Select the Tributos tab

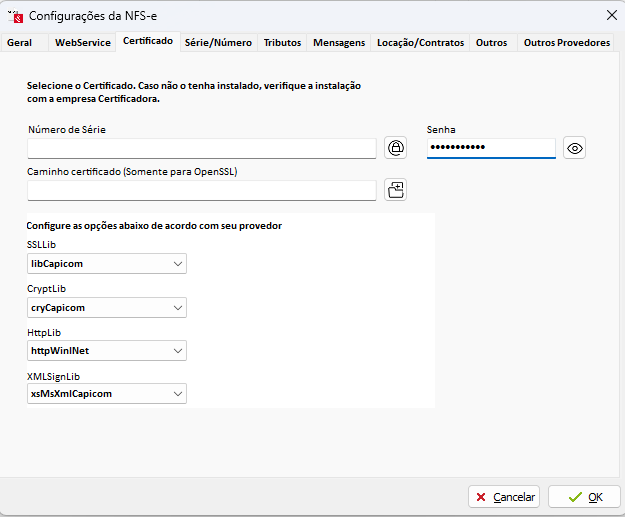click(282, 43)
